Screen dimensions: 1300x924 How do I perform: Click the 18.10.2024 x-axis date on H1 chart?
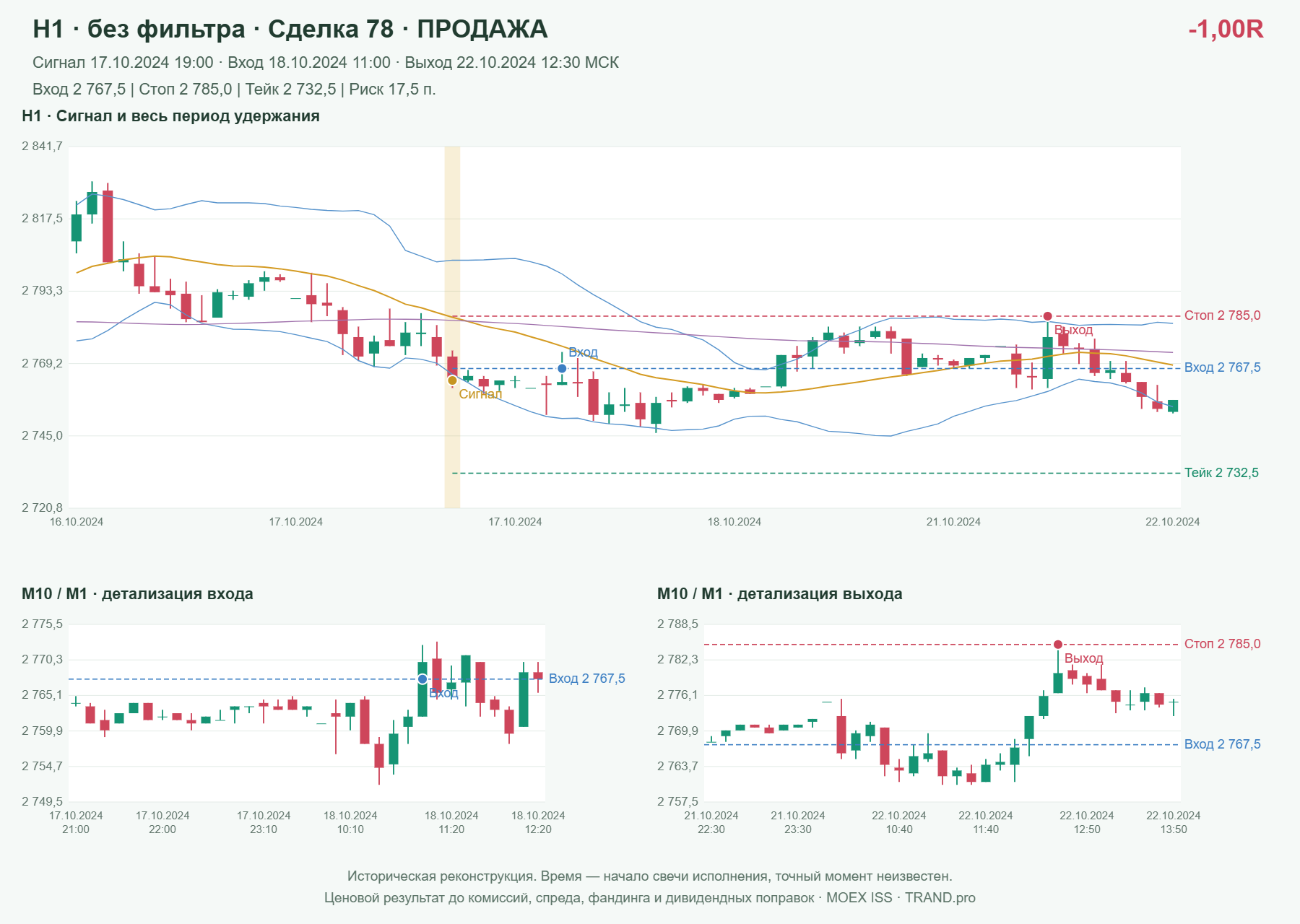[x=734, y=522]
